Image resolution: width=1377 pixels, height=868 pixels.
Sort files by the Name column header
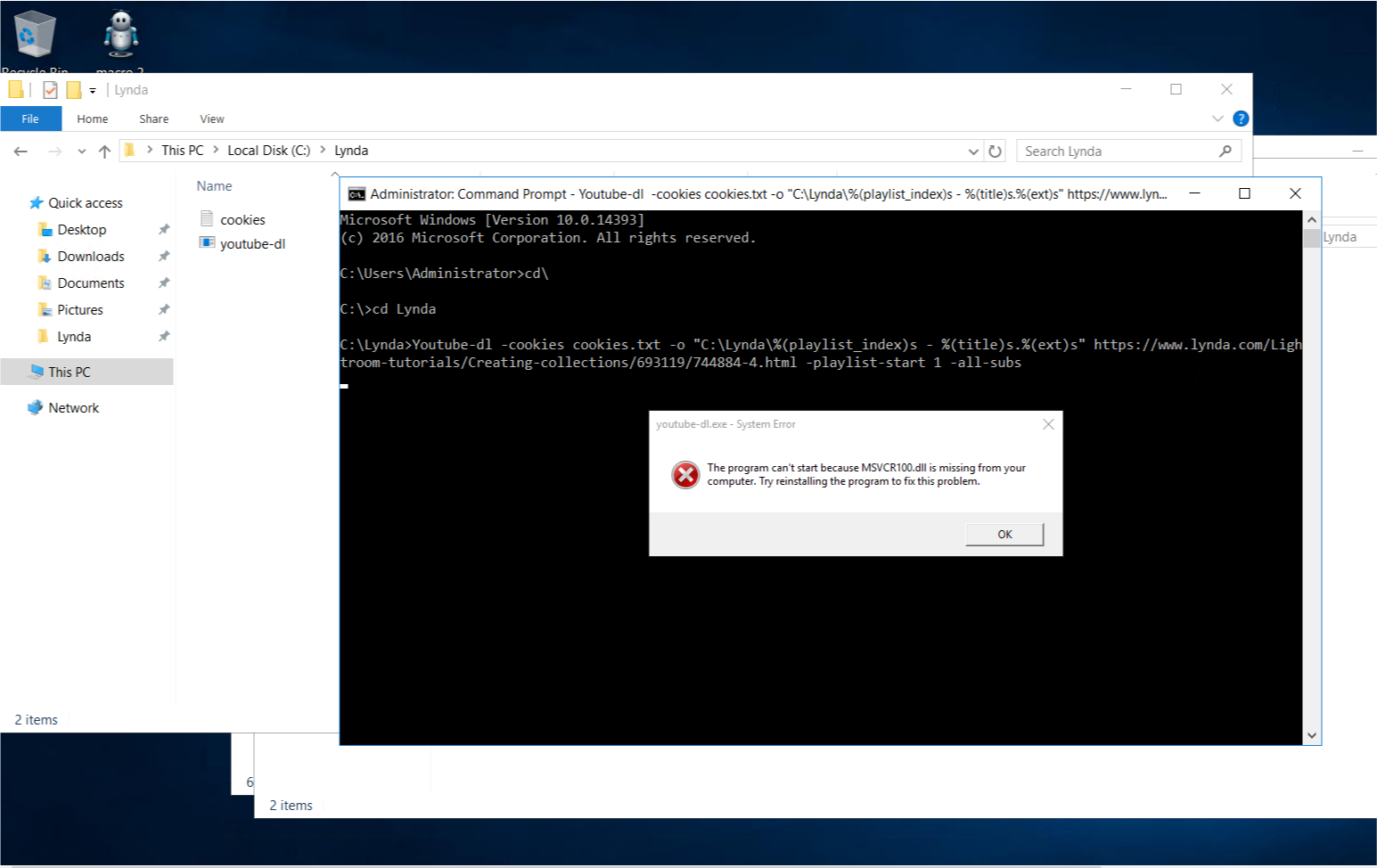coord(215,186)
